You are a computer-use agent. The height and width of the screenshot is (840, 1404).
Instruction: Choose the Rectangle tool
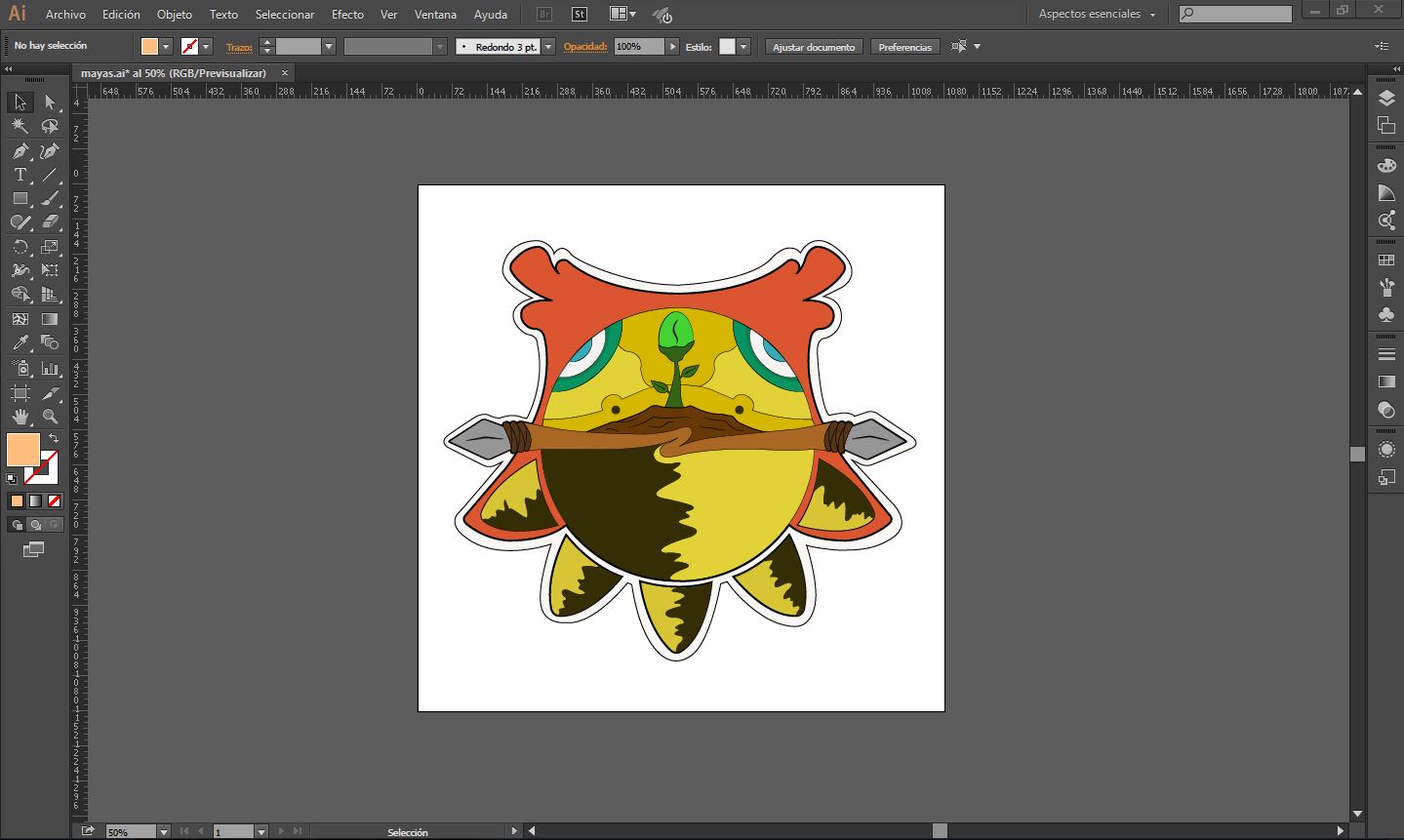20,198
